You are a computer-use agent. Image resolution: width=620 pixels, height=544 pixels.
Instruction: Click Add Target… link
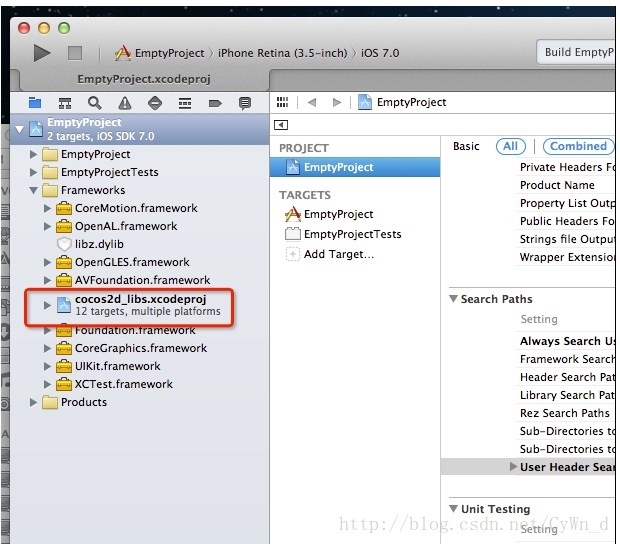338,254
